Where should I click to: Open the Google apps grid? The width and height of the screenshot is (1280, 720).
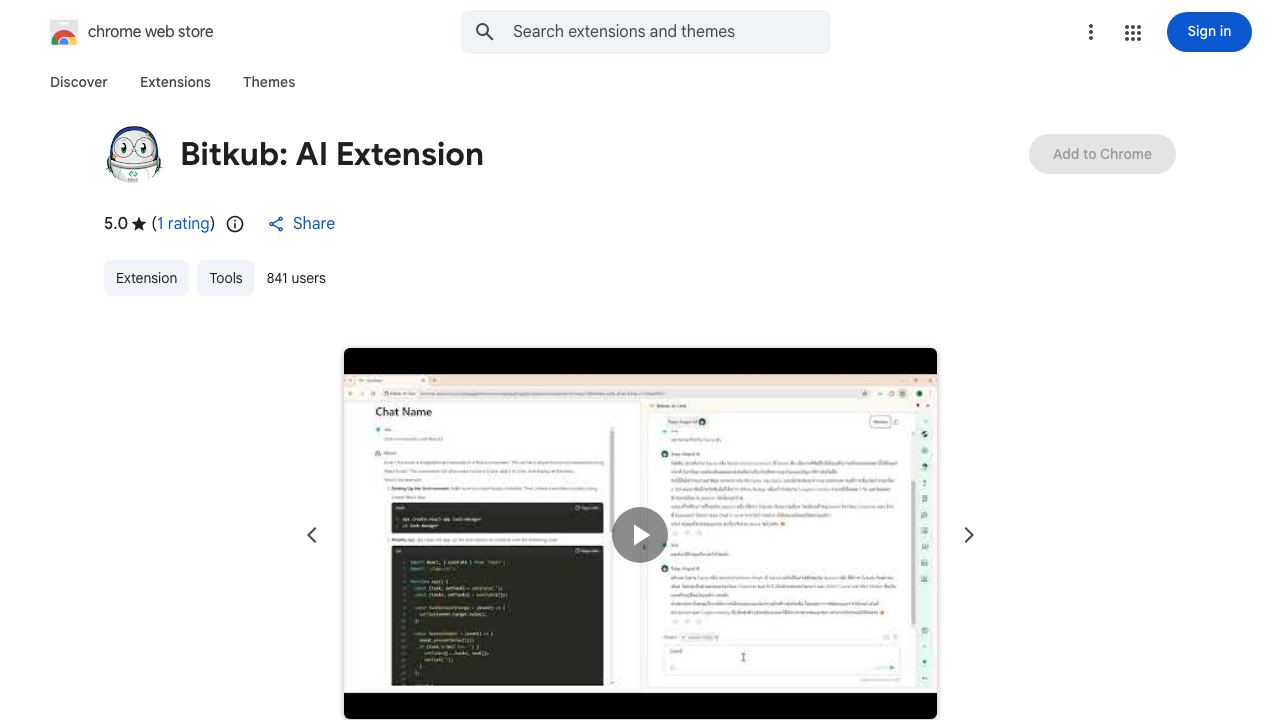(1133, 32)
